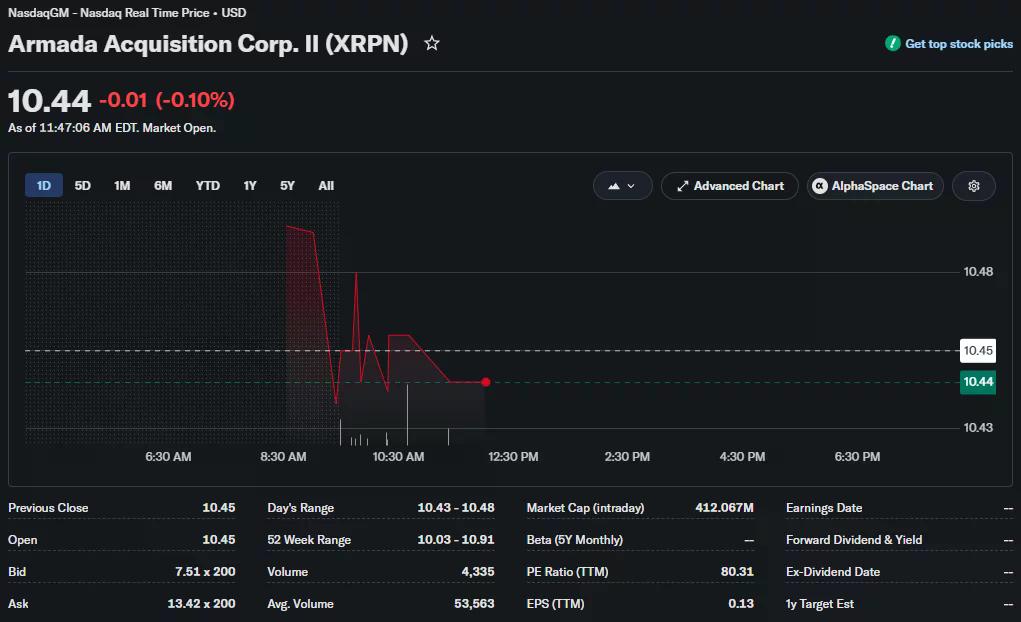The width and height of the screenshot is (1021, 622).
Task: Click the 8:30 AM time axis label
Action: tap(283, 457)
